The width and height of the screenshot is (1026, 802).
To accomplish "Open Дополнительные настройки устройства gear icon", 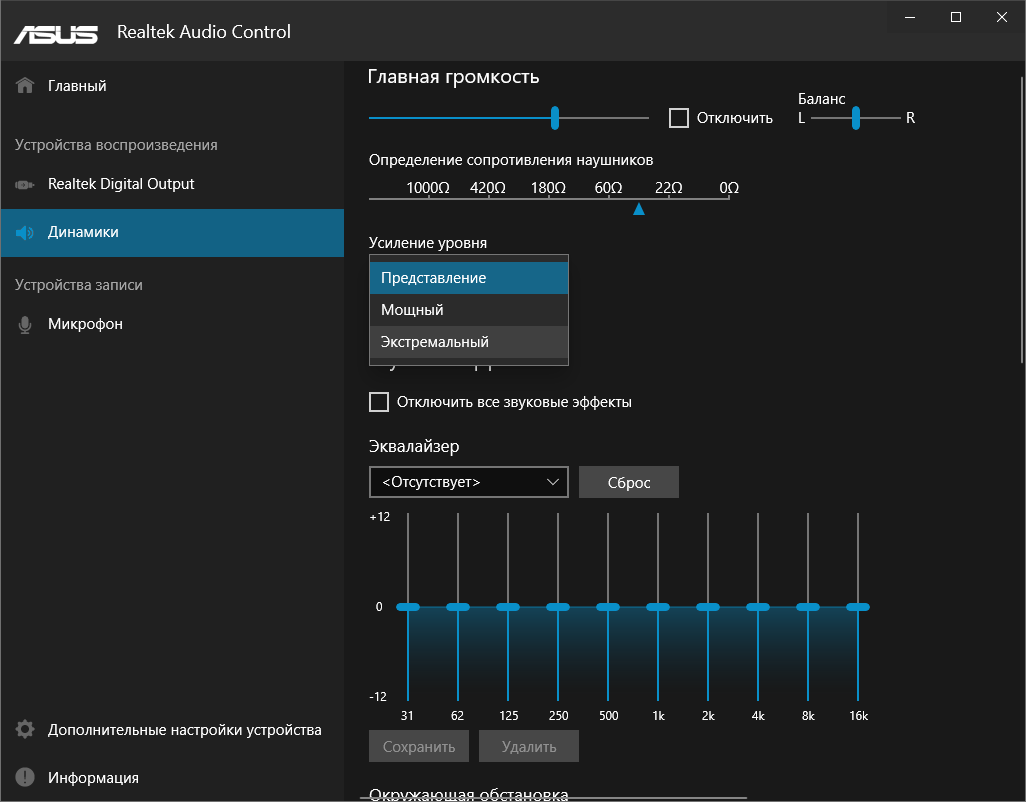I will [x=24, y=731].
